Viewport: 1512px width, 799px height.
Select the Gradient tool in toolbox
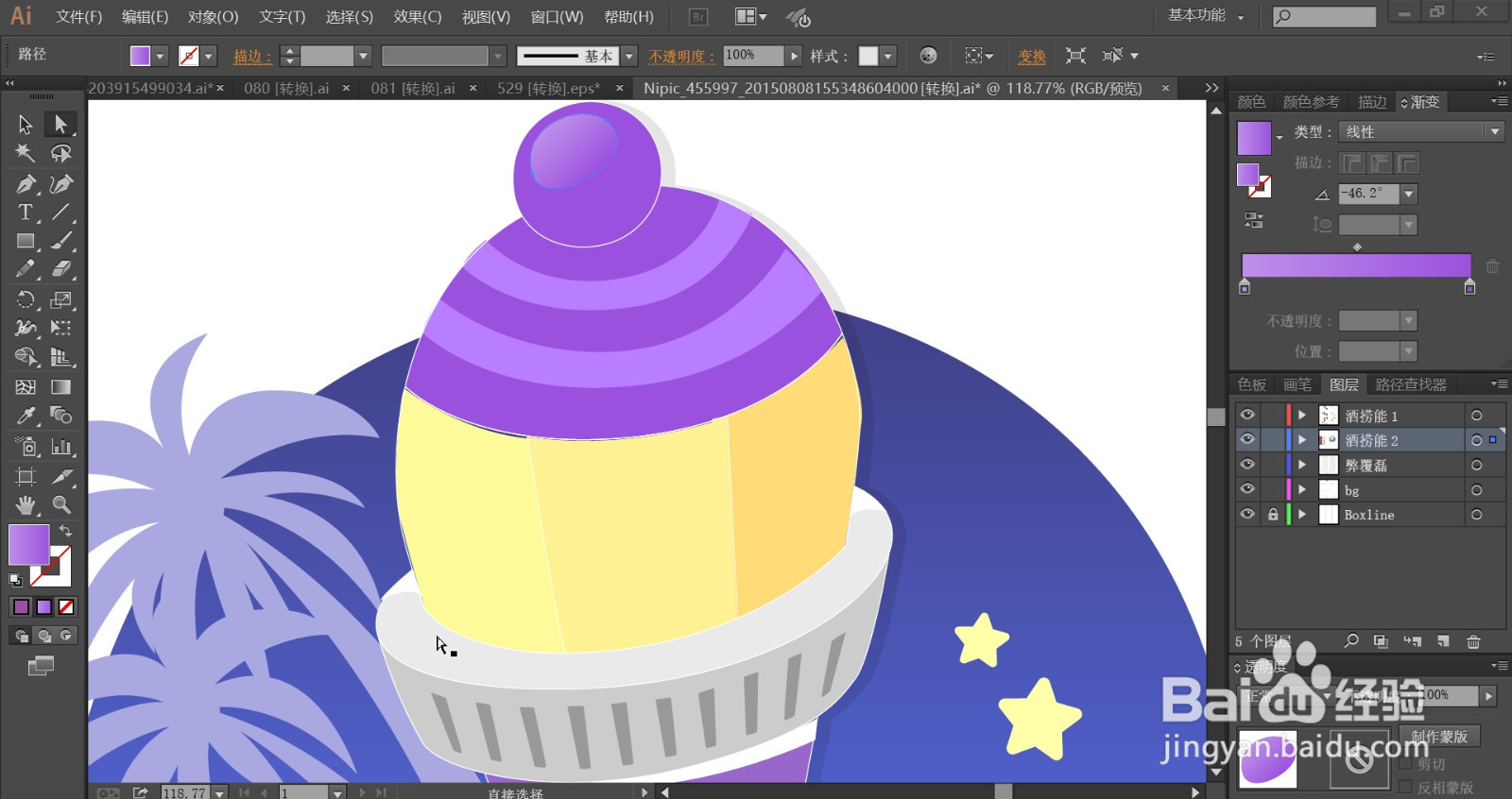60,386
